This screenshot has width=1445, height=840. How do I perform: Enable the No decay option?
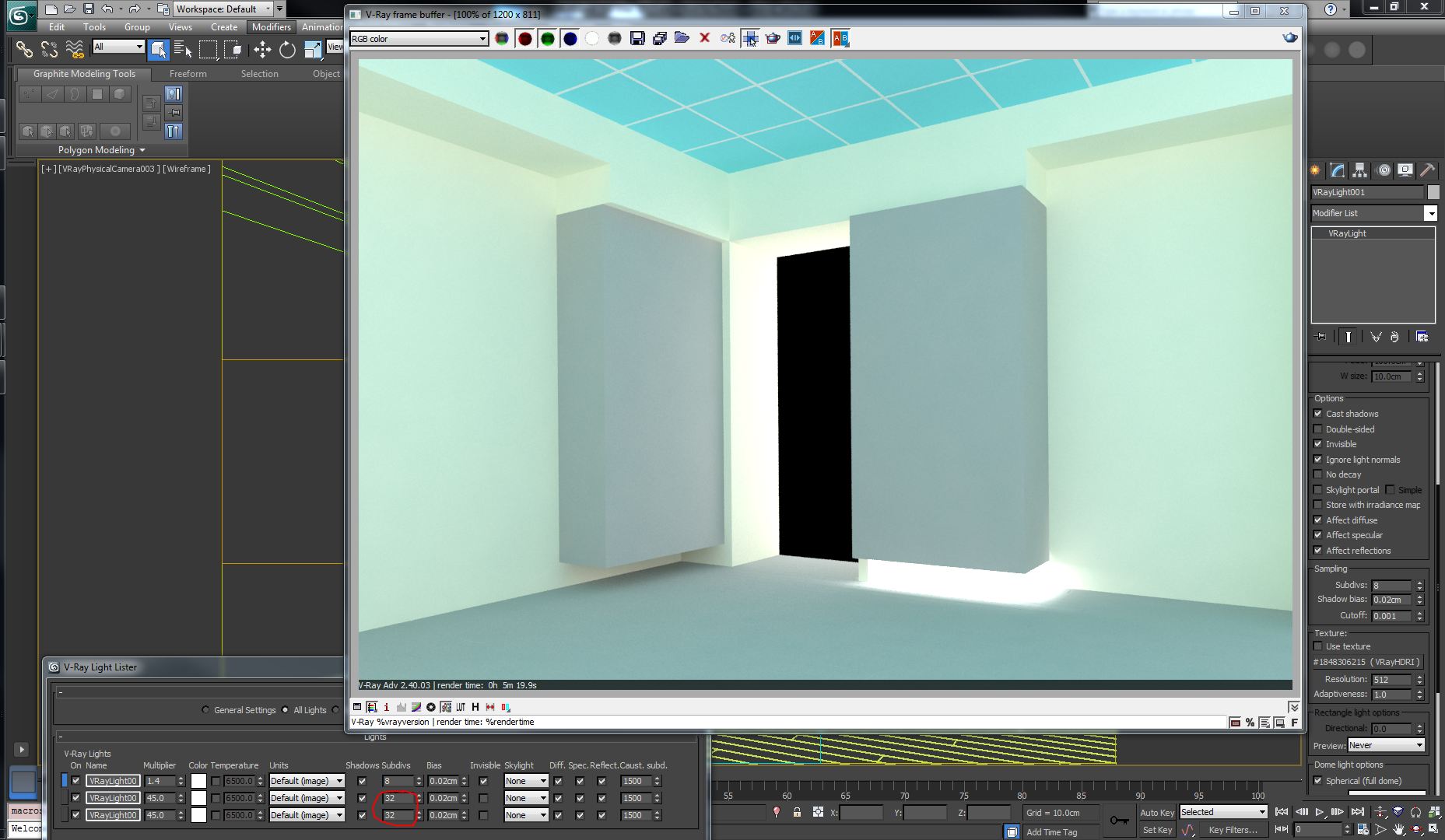(1317, 474)
